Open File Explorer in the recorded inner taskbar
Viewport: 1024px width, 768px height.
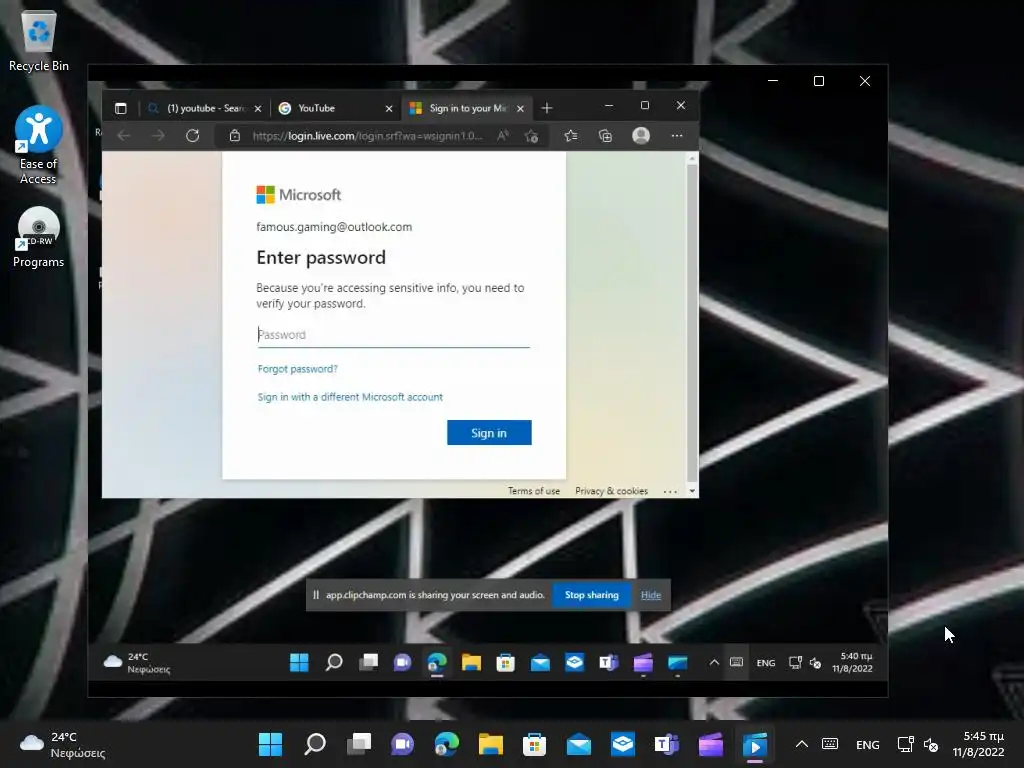[472, 663]
